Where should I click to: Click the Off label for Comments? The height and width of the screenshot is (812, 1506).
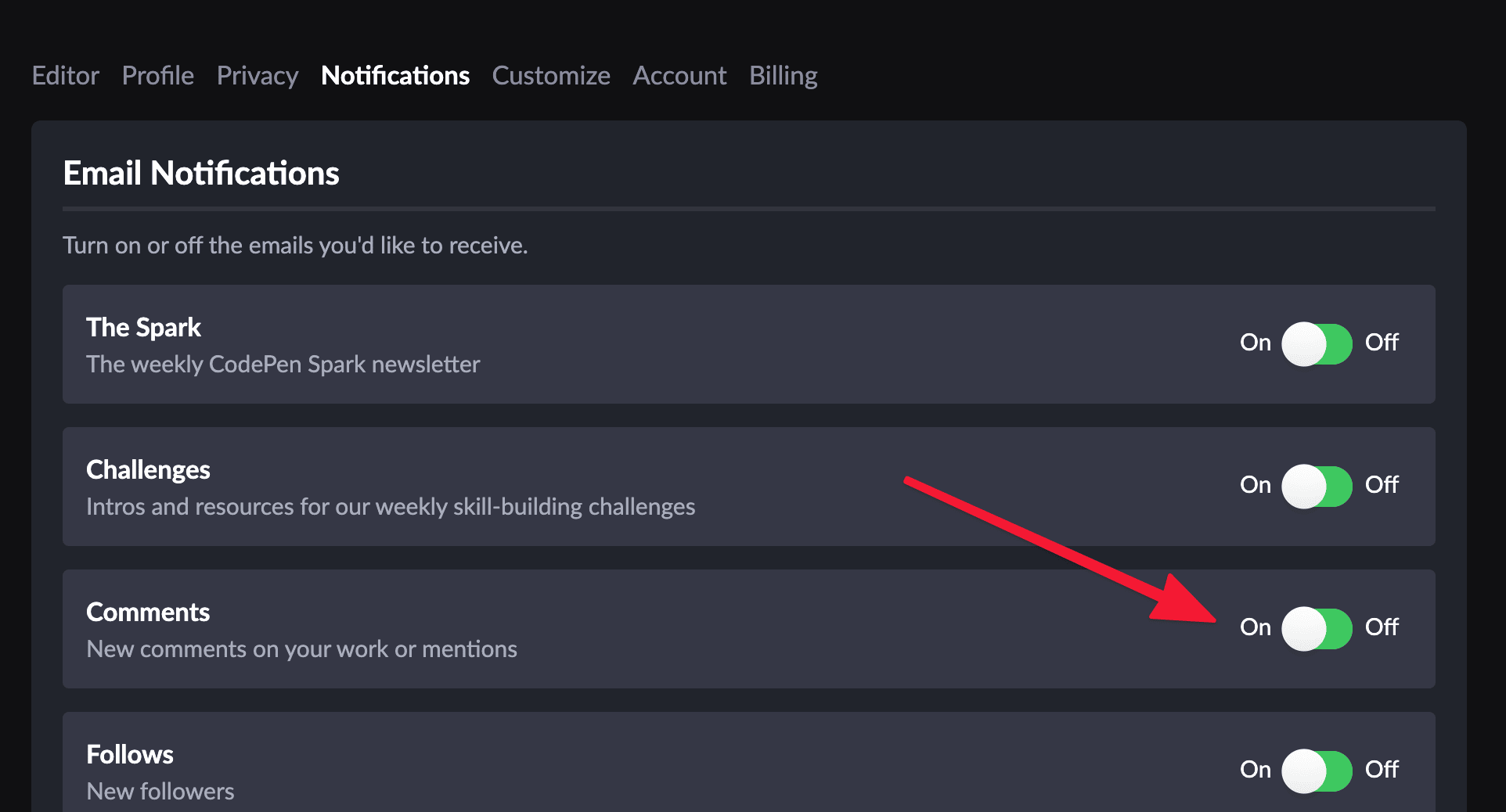pos(1382,627)
